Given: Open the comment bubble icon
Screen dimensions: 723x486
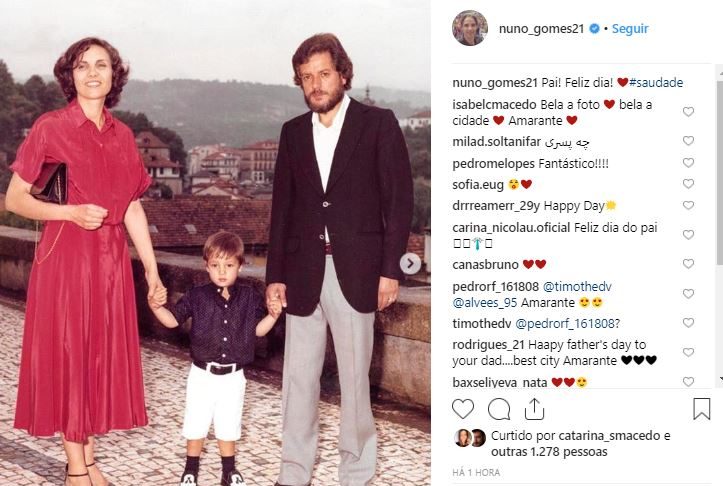Looking at the screenshot, I should [x=499, y=409].
